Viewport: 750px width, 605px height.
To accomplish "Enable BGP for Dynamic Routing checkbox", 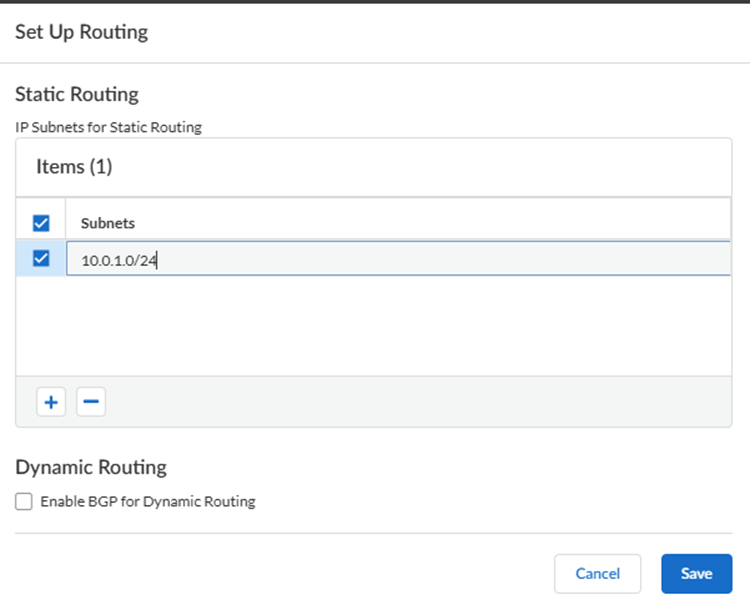I will click(24, 502).
